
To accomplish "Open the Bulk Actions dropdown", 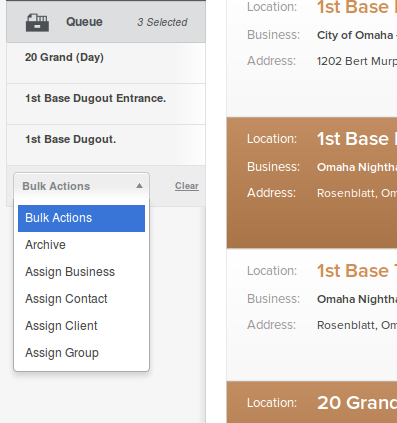I will tap(81, 186).
